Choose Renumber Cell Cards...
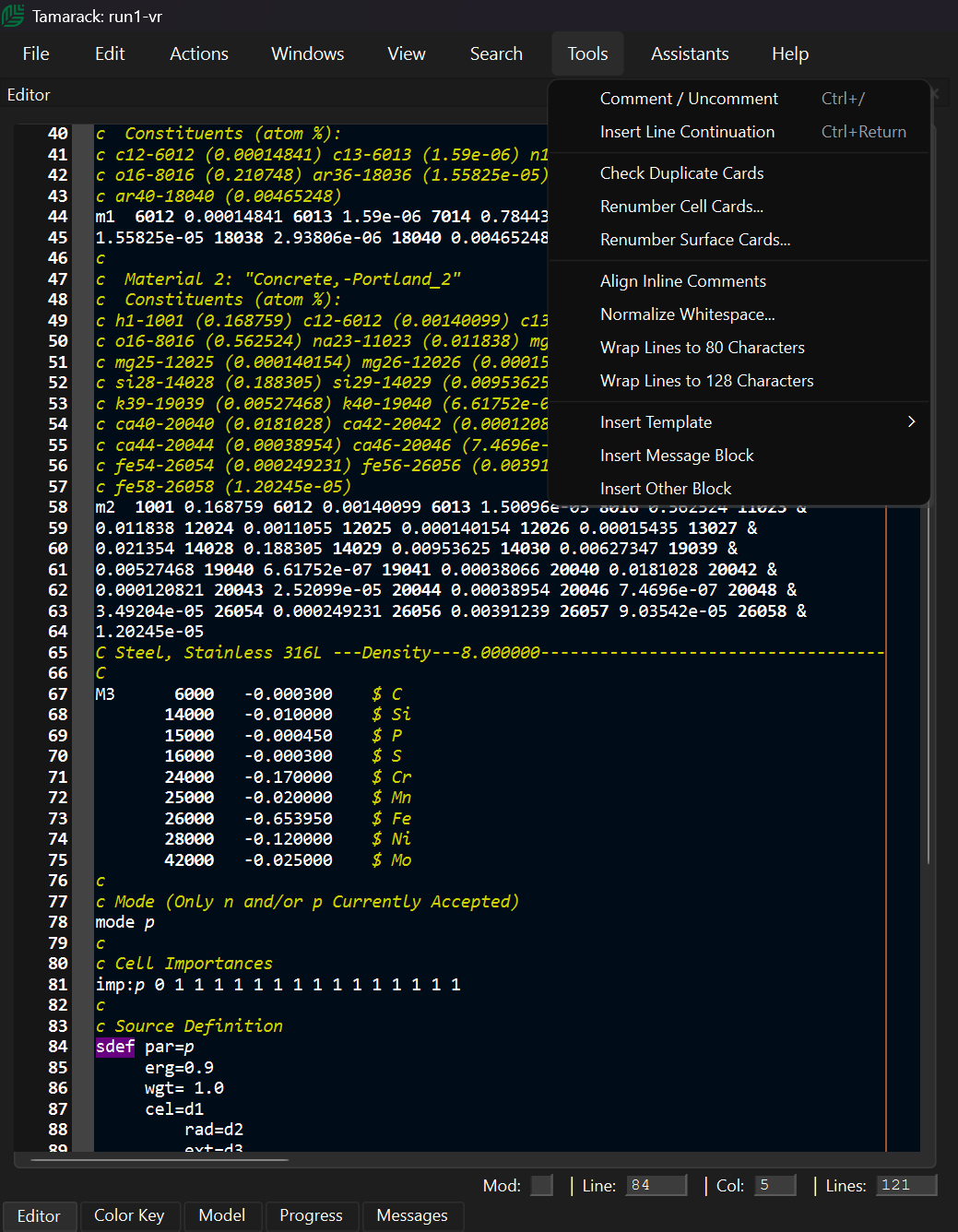Viewport: 958px width, 1232px height. point(739,207)
